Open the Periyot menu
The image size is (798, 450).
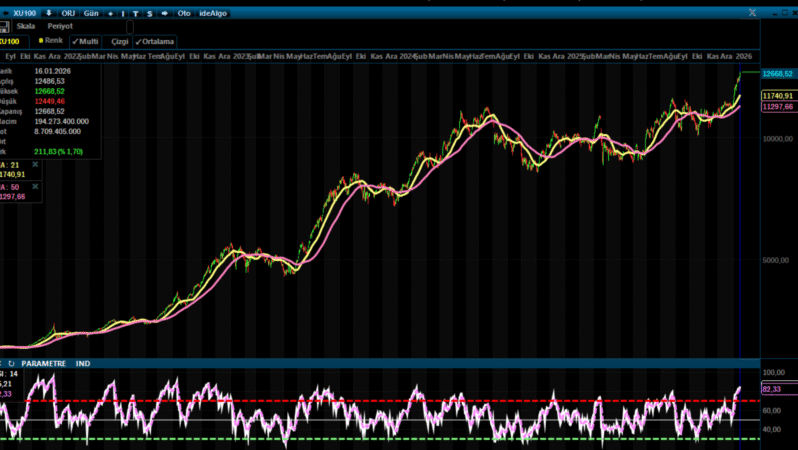tap(60, 26)
